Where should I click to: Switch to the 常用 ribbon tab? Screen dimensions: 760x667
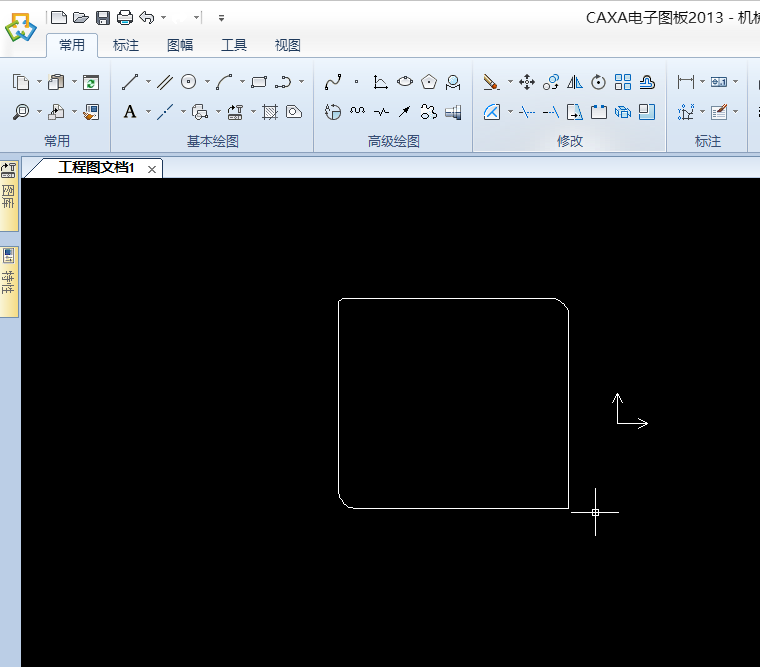click(x=72, y=45)
